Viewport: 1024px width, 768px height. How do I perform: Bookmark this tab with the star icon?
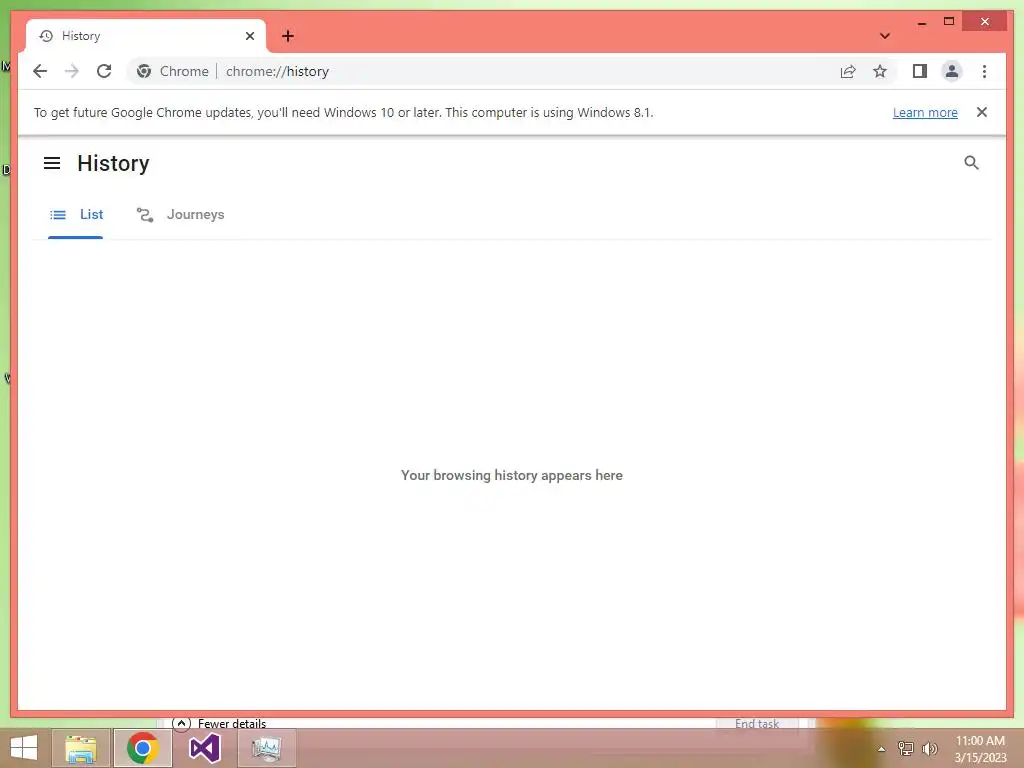(880, 71)
